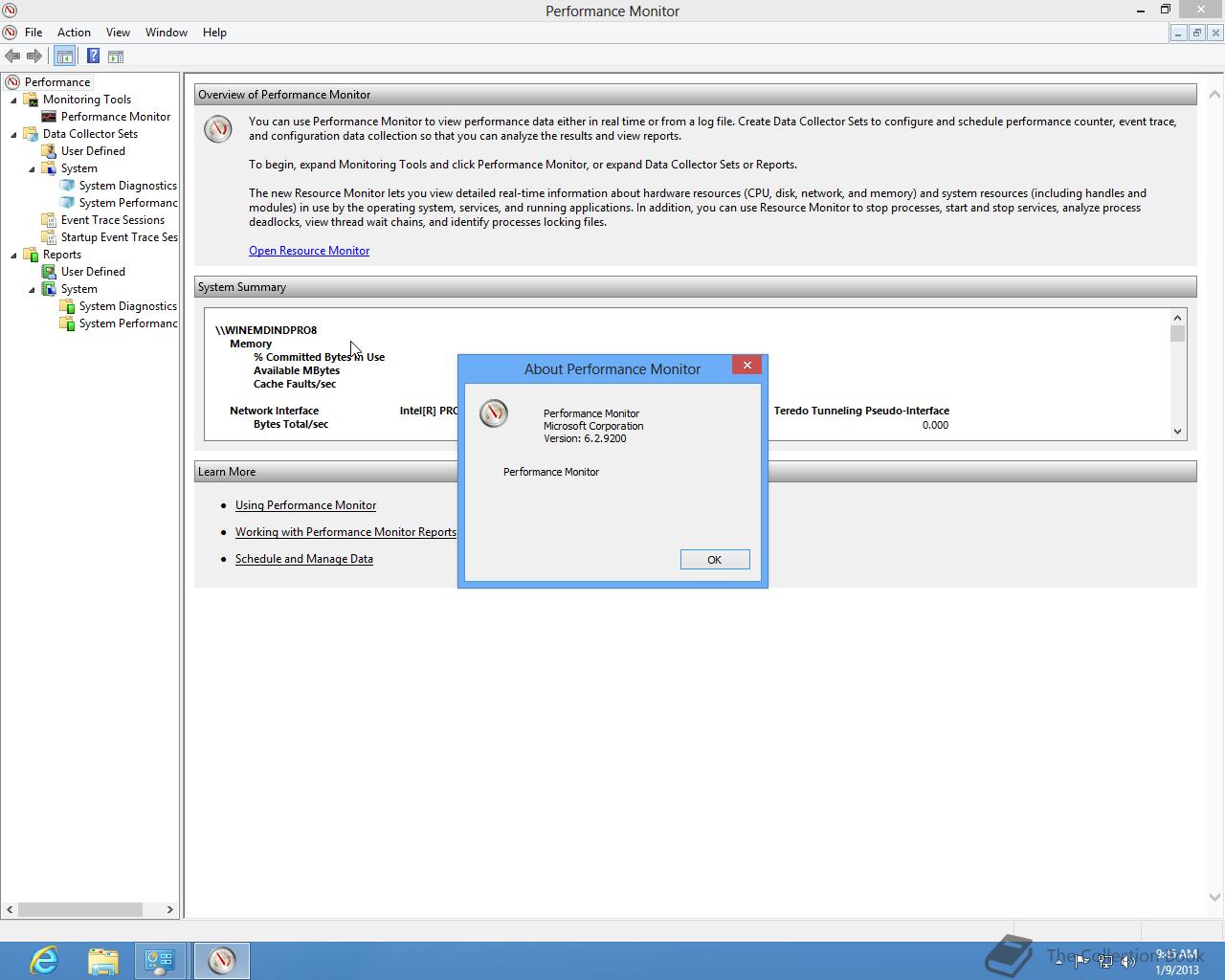Image resolution: width=1225 pixels, height=980 pixels.
Task: Select the Performance root node icon
Action: coord(12,82)
